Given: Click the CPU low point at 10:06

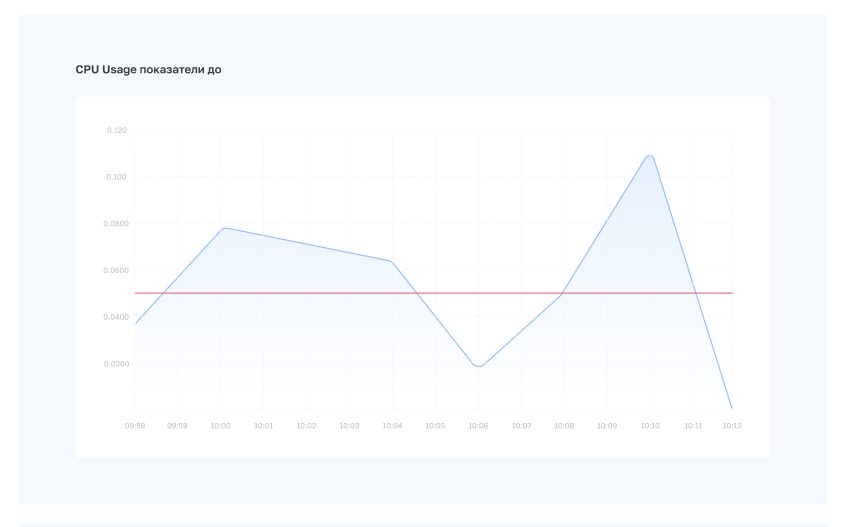Looking at the screenshot, I should click(x=478, y=366).
